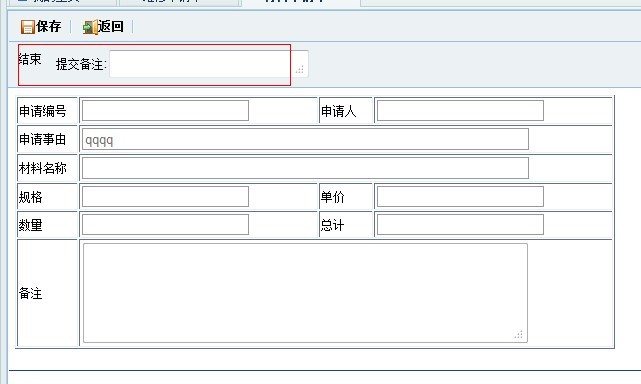The width and height of the screenshot is (641, 384).
Task: Click the 申请人 label cell
Action: [345, 110]
